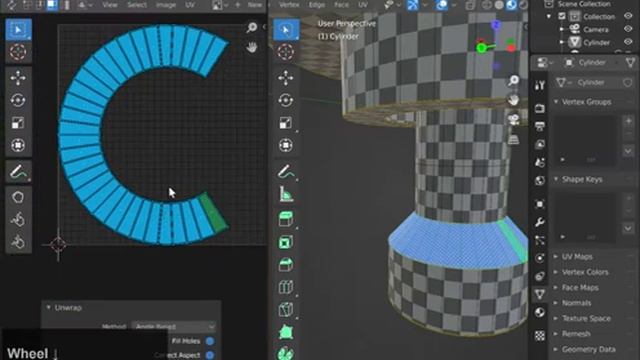Pick the Annotate tool in 3D viewport

point(286,172)
